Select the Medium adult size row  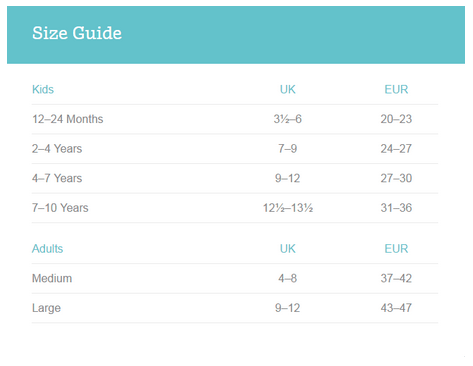235,278
